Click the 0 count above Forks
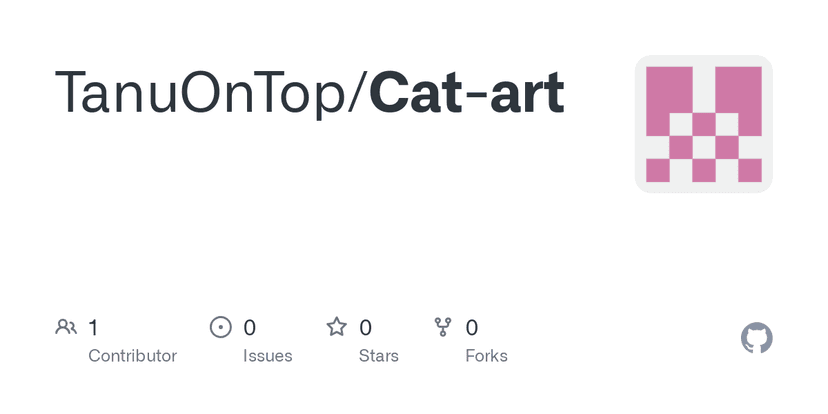The height and width of the screenshot is (414, 828). [472, 327]
